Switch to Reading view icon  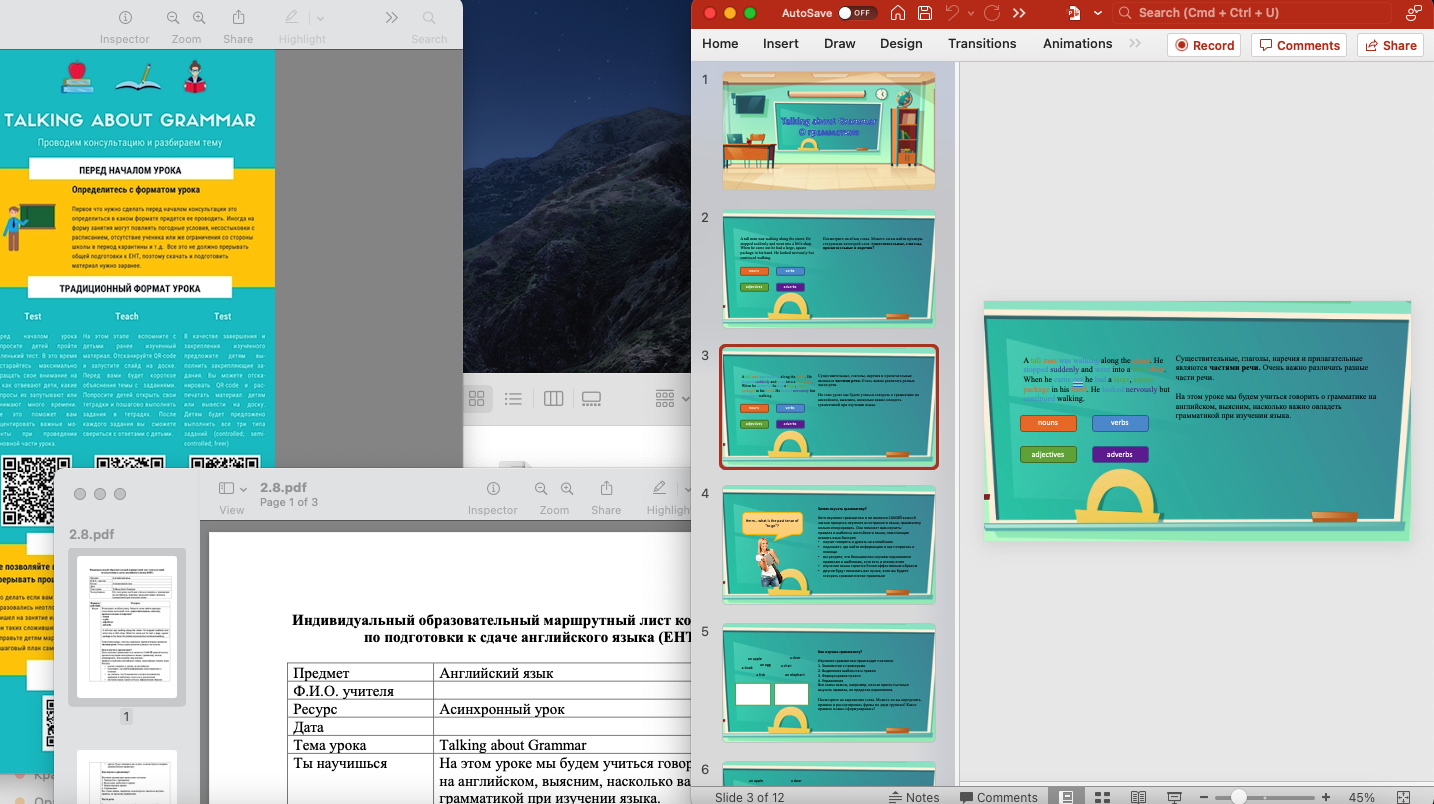[x=1138, y=797]
